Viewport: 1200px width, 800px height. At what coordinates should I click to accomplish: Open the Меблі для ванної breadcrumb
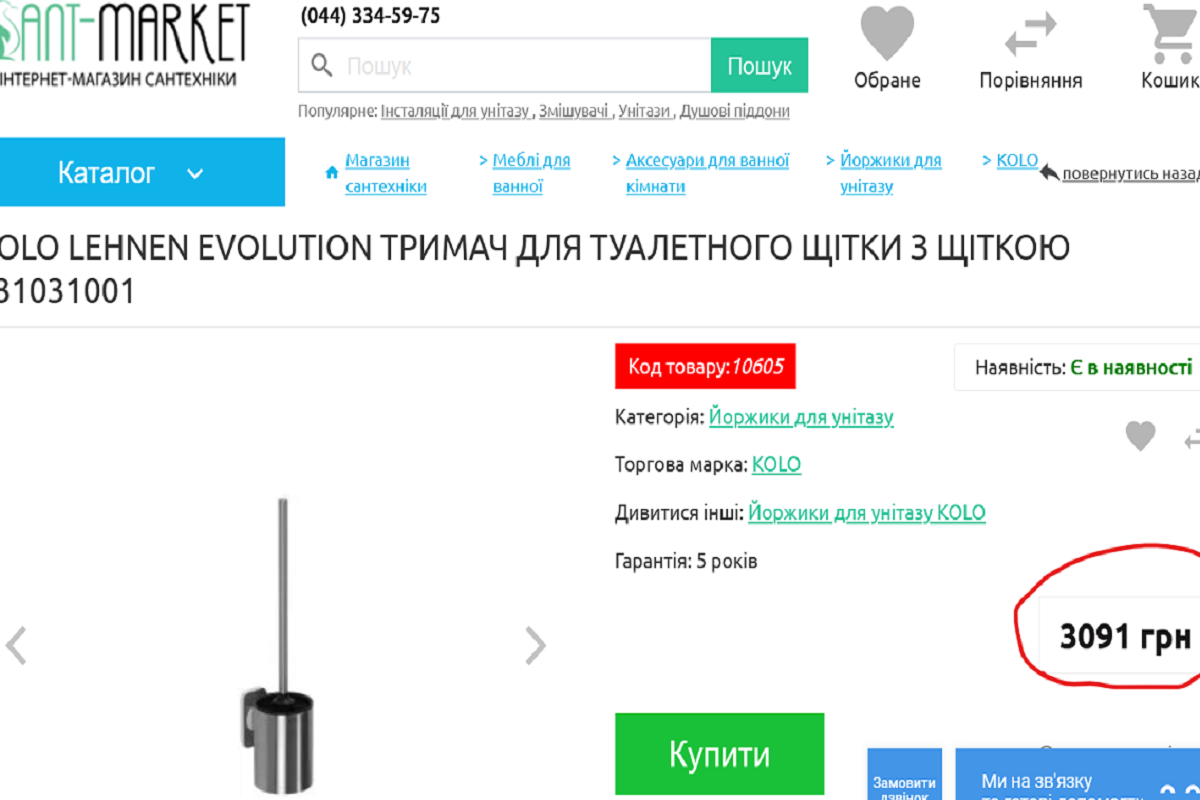tap(531, 173)
